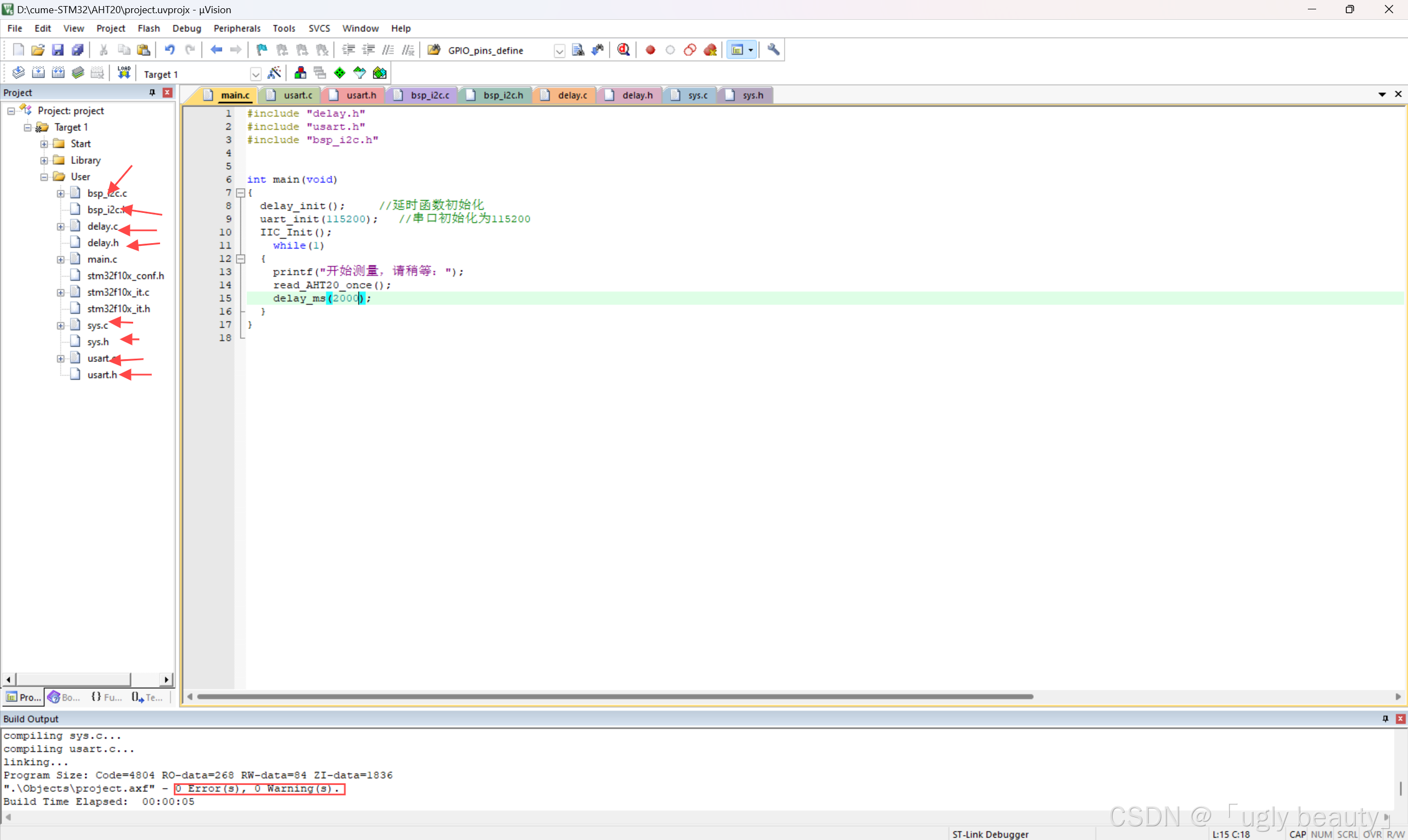This screenshot has width=1408, height=840.
Task: Open the Target 1 dropdown
Action: pyautogui.click(x=255, y=74)
